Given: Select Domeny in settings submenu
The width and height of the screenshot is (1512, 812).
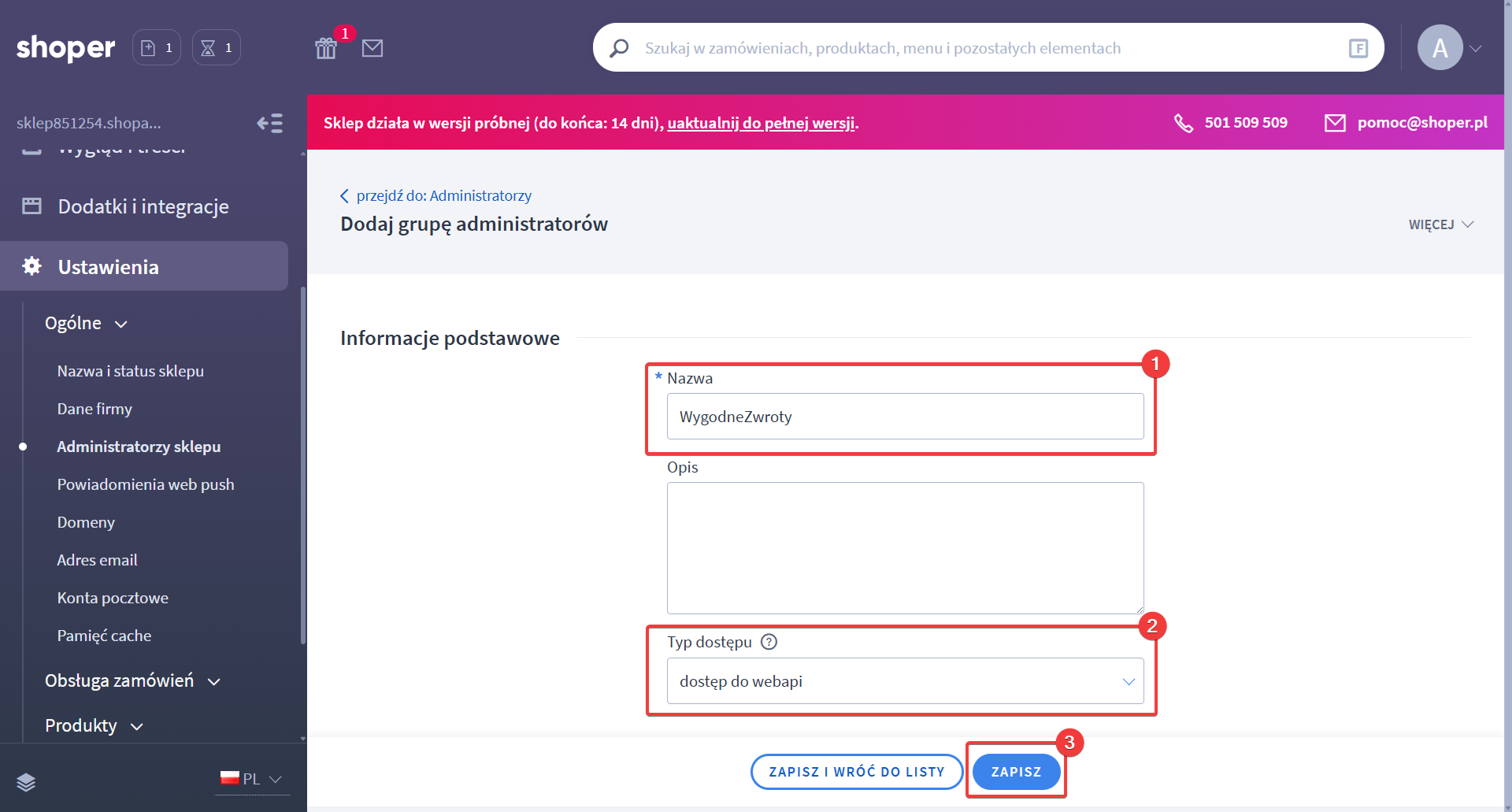Looking at the screenshot, I should [86, 522].
